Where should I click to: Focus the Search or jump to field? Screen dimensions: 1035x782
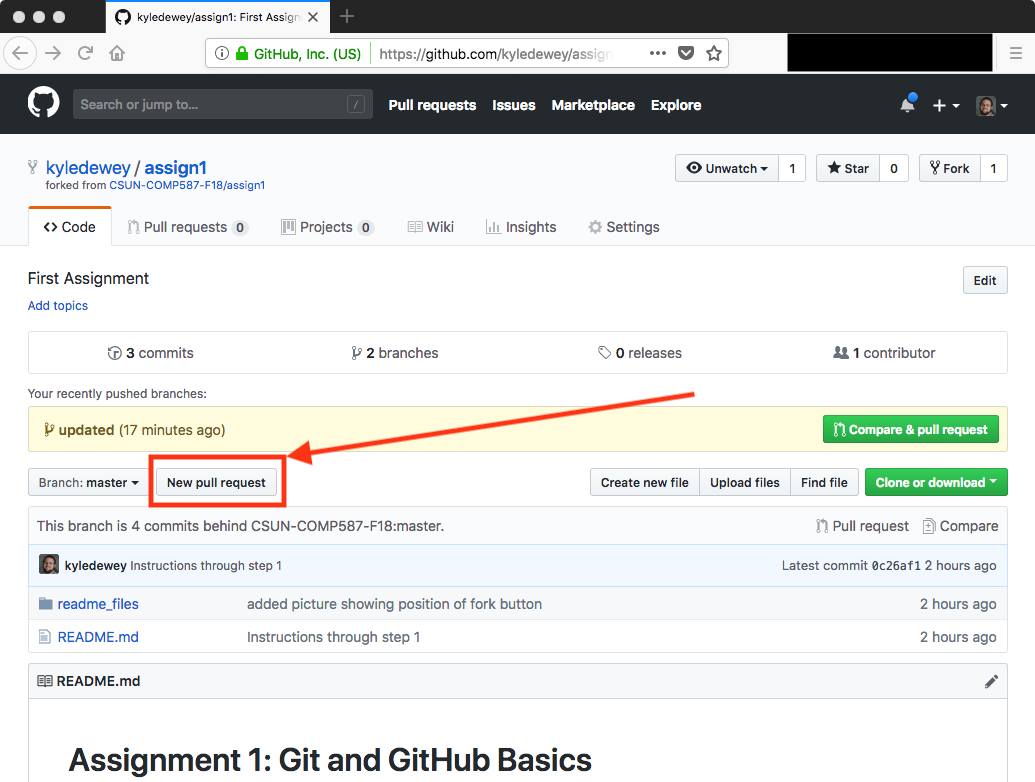coord(222,104)
